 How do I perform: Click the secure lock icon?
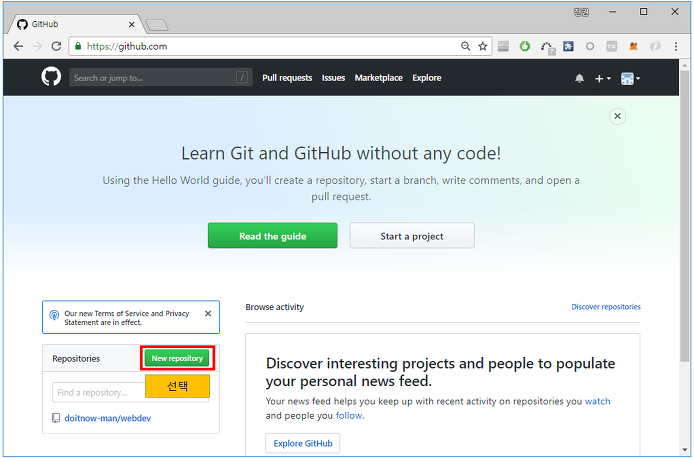[x=78, y=46]
